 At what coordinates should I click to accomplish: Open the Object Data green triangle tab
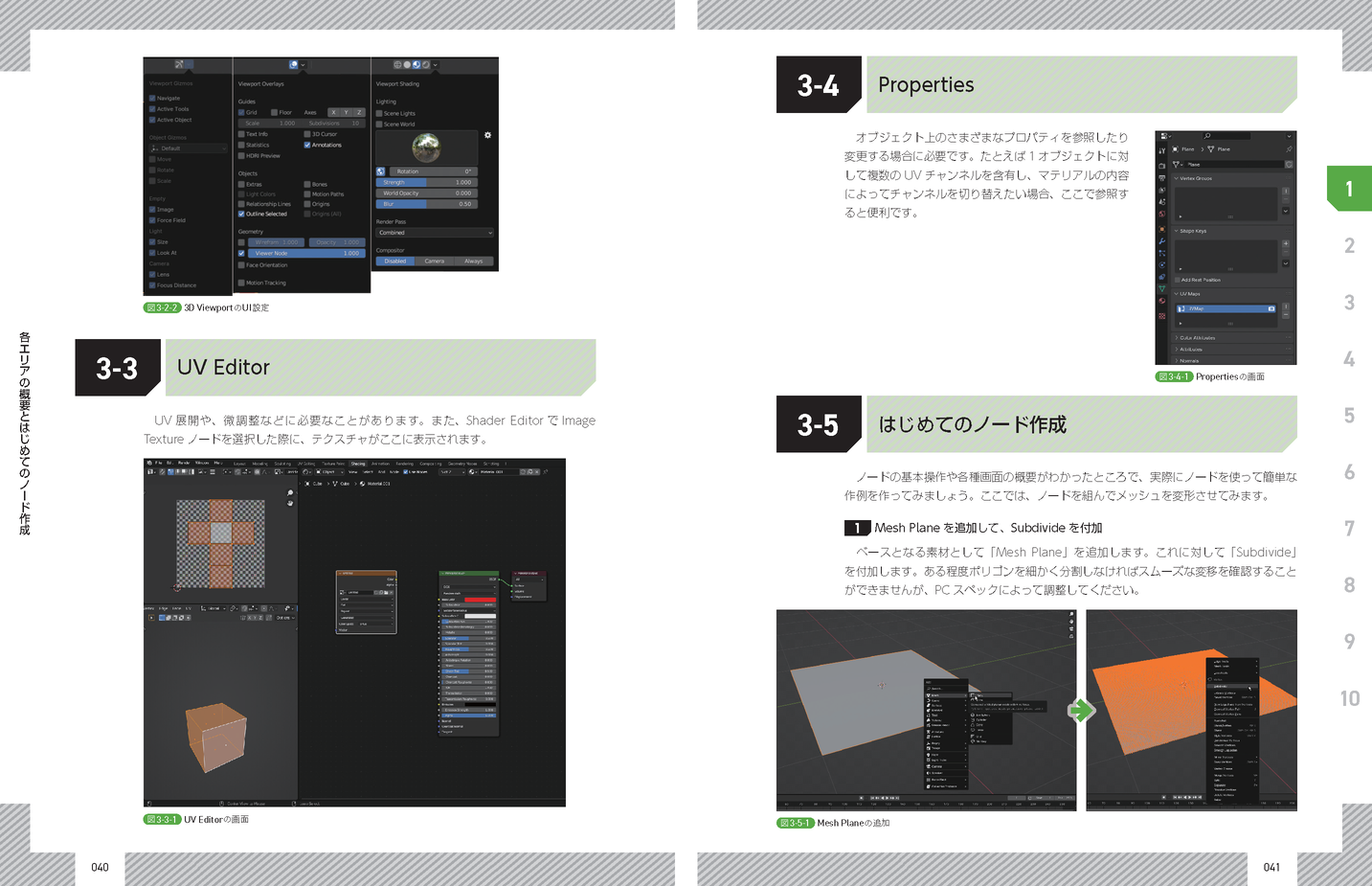[x=1162, y=289]
